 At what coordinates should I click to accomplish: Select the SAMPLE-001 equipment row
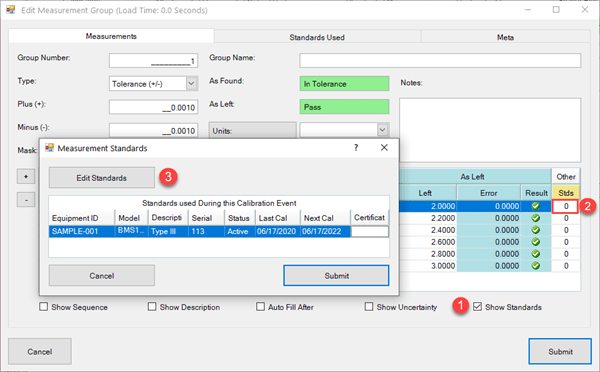tap(218, 231)
